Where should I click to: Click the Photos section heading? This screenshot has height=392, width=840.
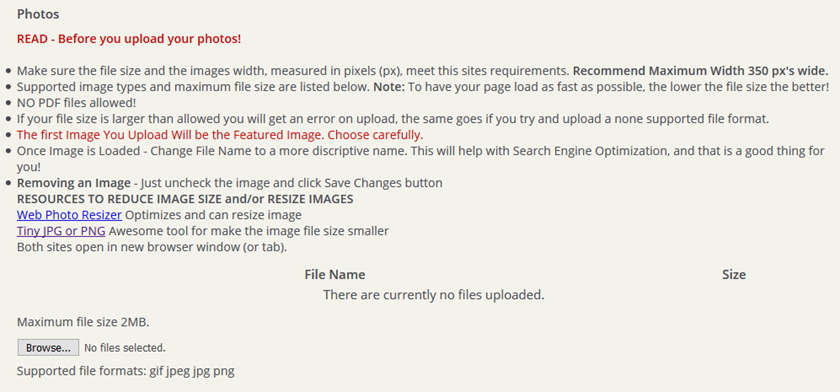pyautogui.click(x=38, y=14)
